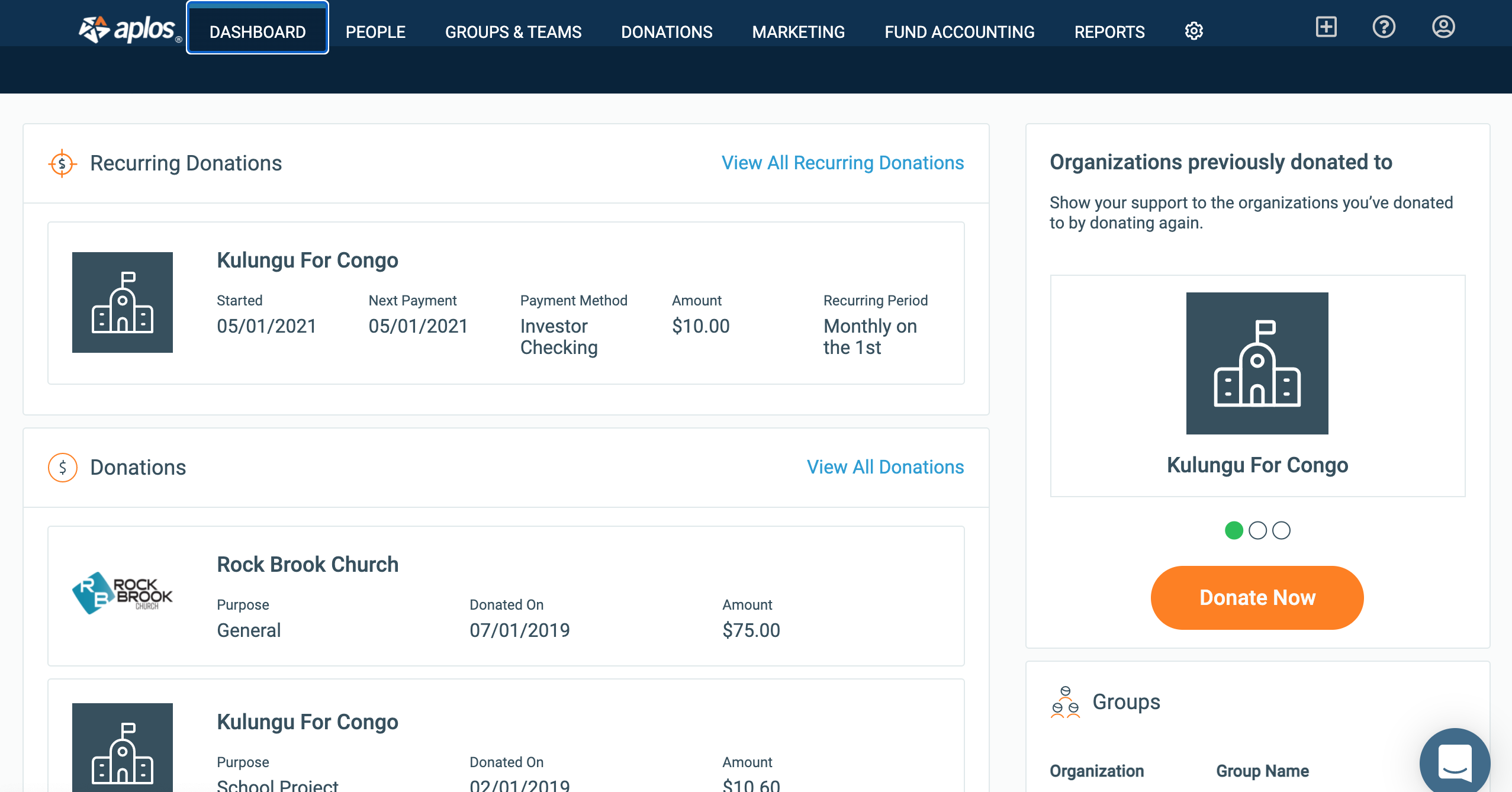Viewport: 1512px width, 792px height.
Task: Open the chat support bubble
Action: (x=1455, y=762)
